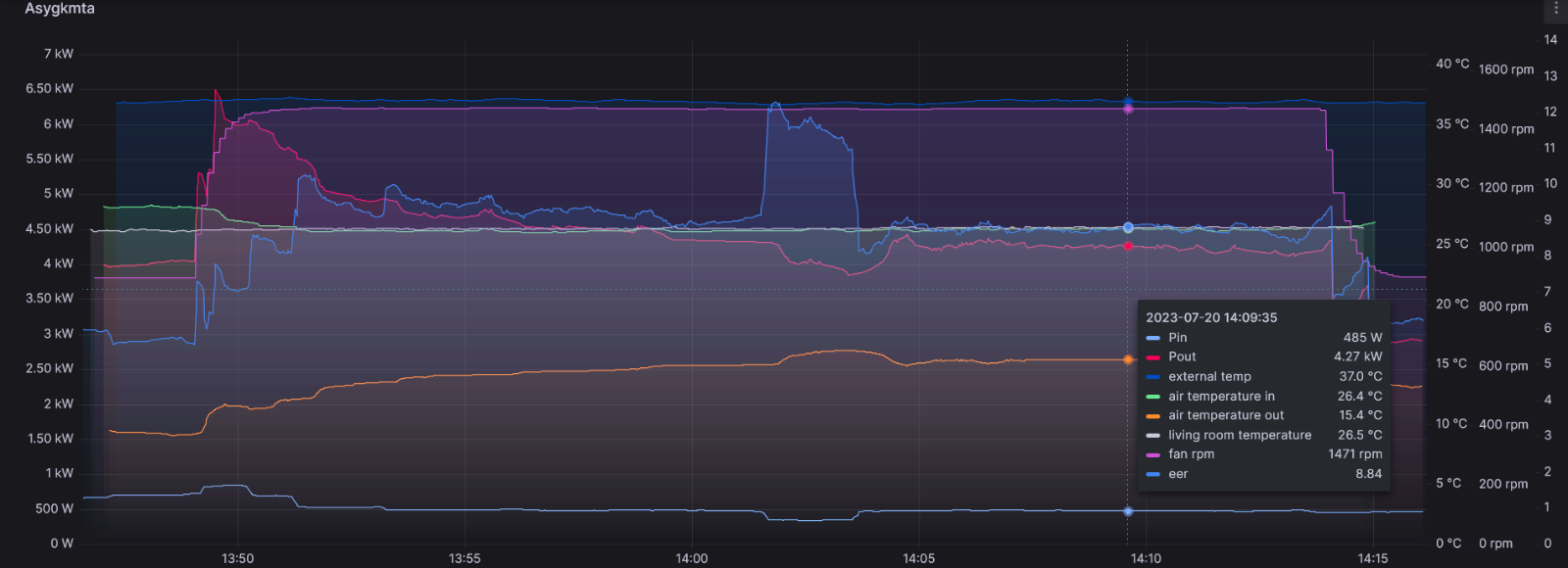Screen dimensions: 1568x568
Task: Click the 8.84 eer value in tooltip
Action: point(1369,474)
